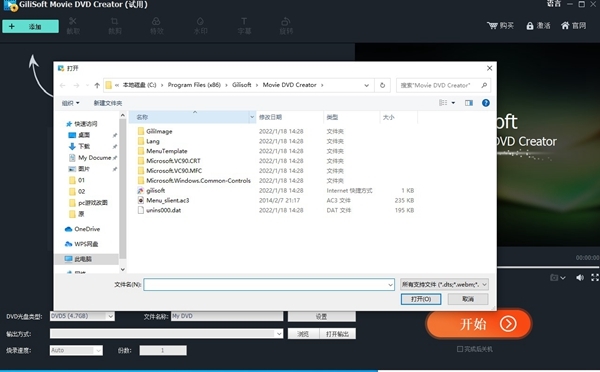Open the Subtitle T tool
This screenshot has height=372, width=600.
[244, 26]
